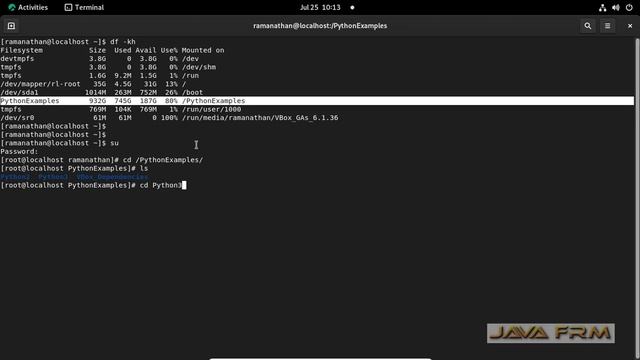Click the '/dev/sda1' filesystem entry

(x=19, y=93)
